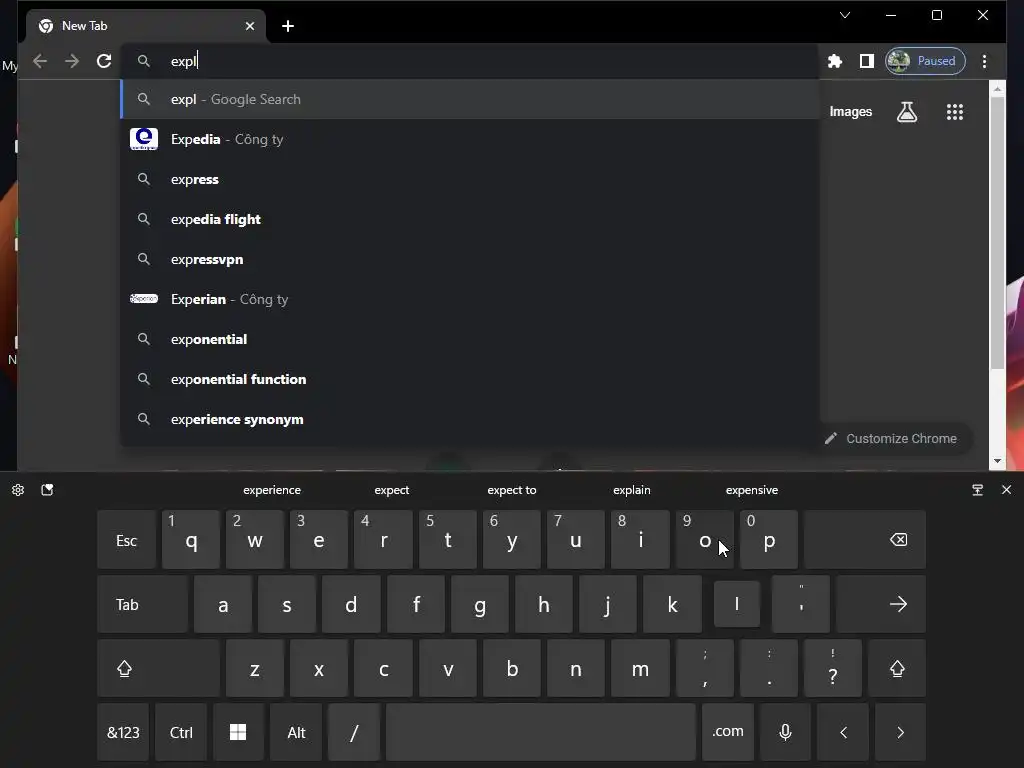Open tab search chevron in title bar
The height and width of the screenshot is (768, 1024).
pos(844,15)
